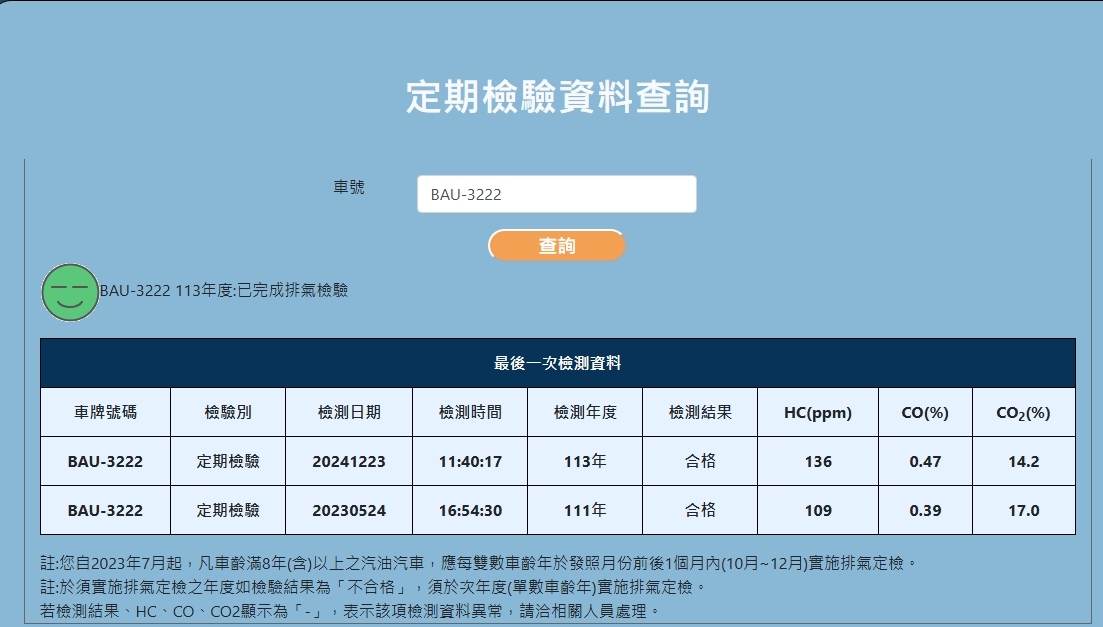This screenshot has height=627, width=1103.
Task: Select the CO(%) column header
Action: pos(925,412)
